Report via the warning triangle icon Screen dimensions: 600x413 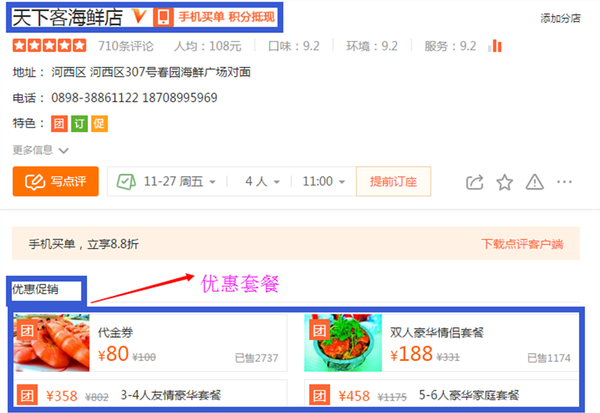535,182
